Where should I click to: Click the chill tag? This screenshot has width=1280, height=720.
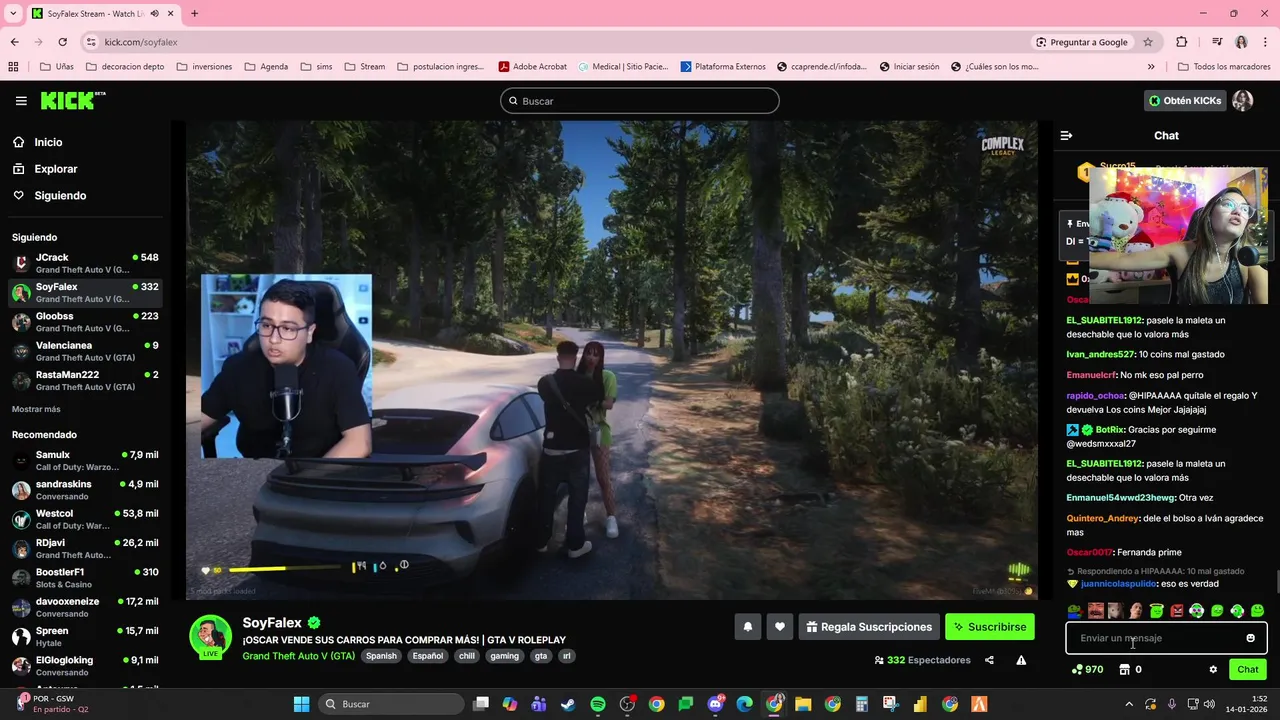click(467, 656)
